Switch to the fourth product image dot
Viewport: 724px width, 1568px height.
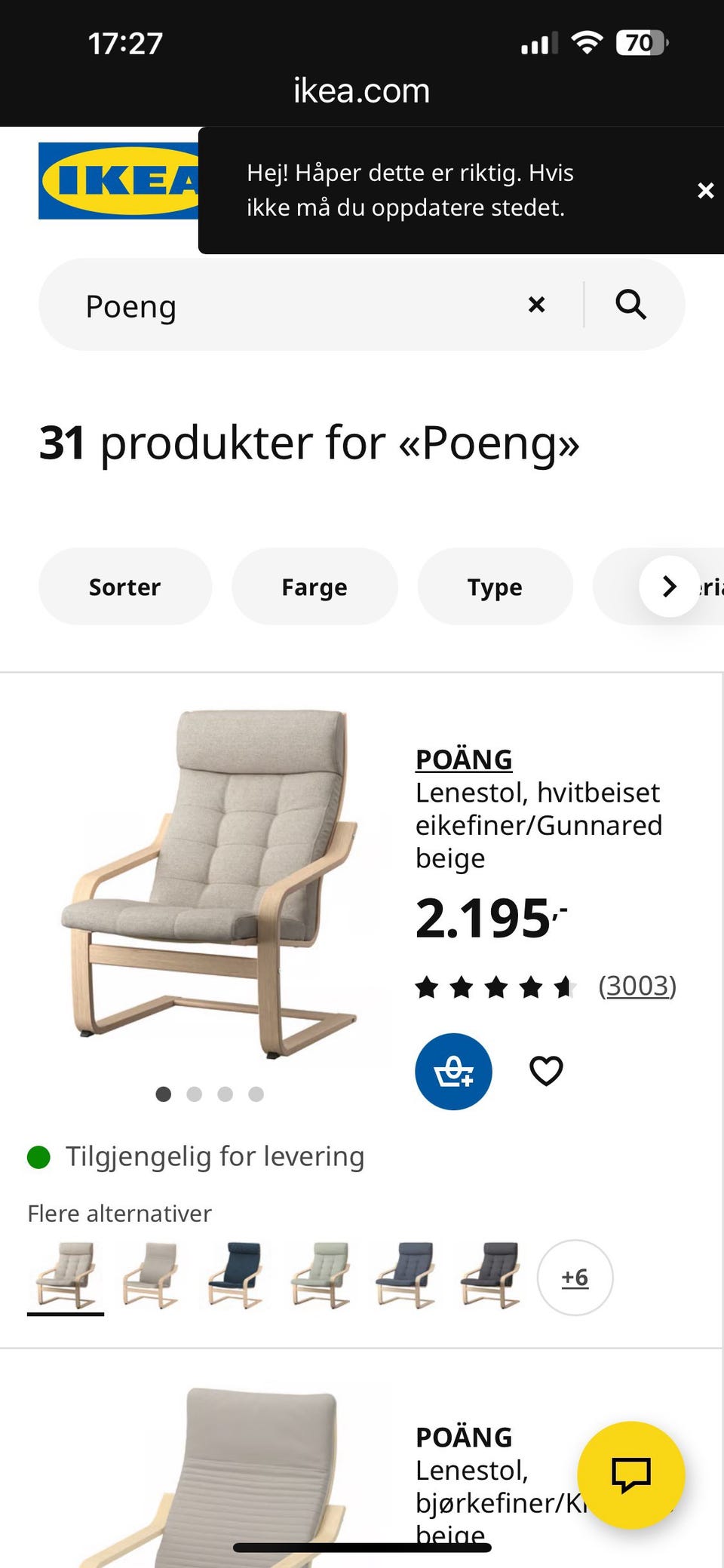tap(256, 1094)
